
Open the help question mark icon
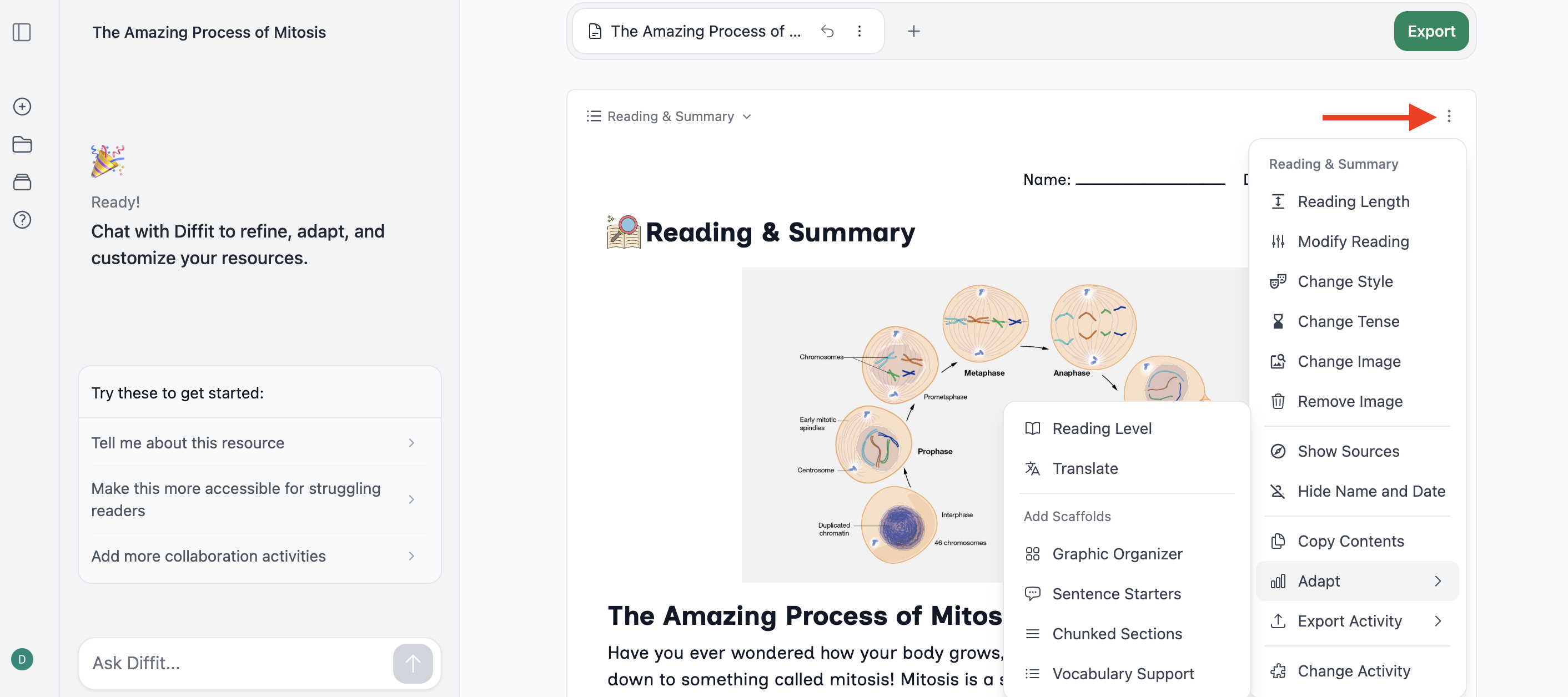[x=22, y=220]
